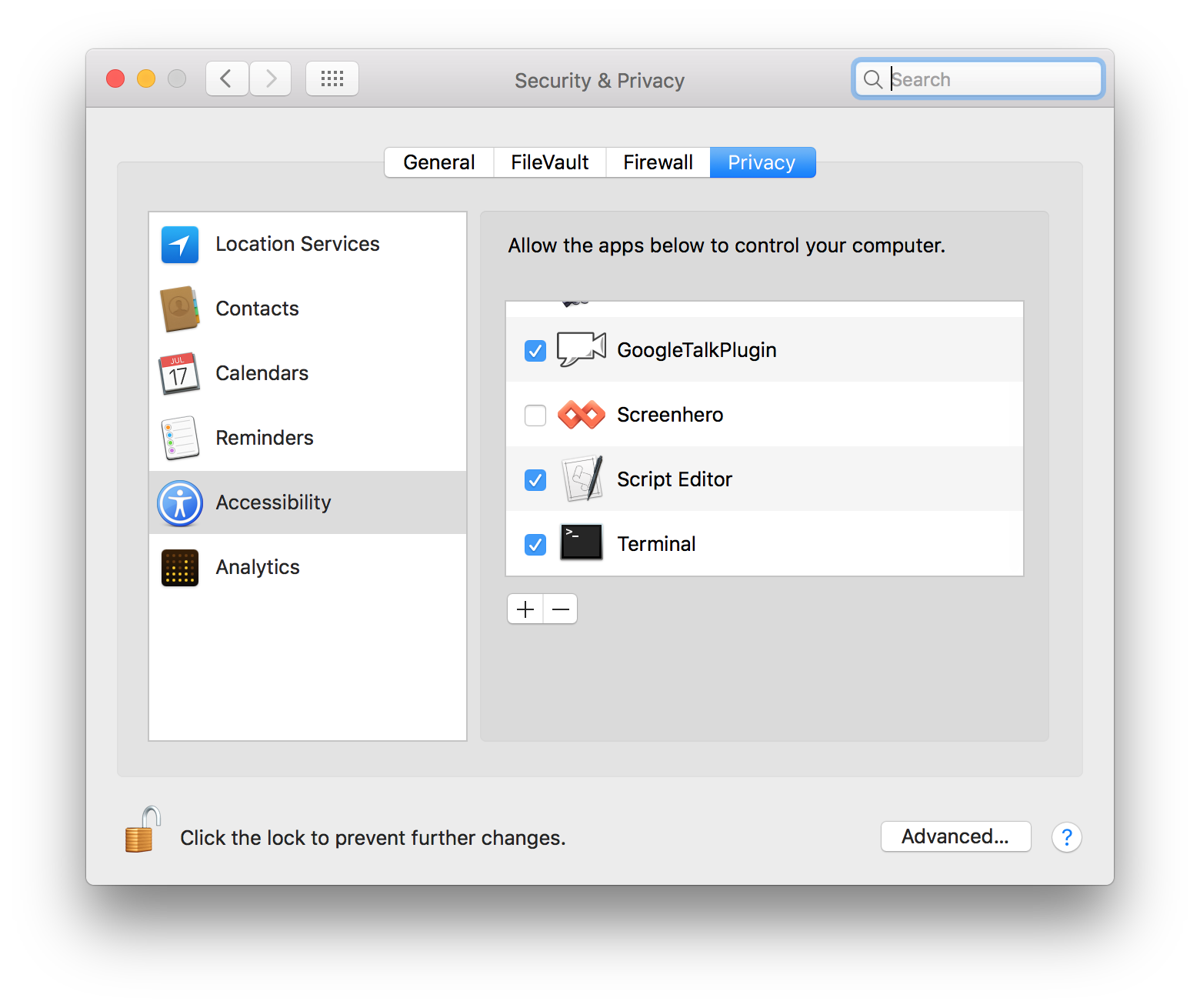Select Contacts in the privacy list
Screen dimensions: 1200x1008
point(308,309)
